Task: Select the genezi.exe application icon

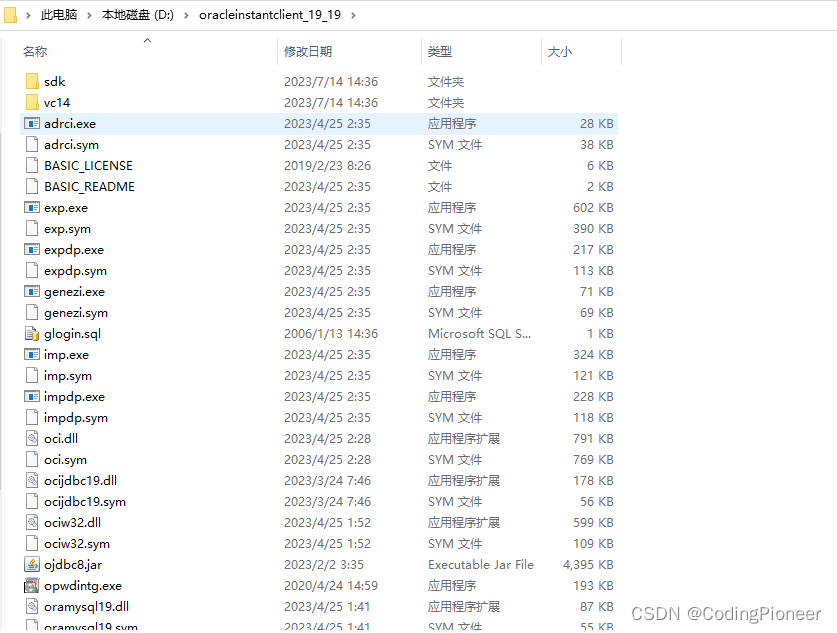Action: (x=33, y=291)
